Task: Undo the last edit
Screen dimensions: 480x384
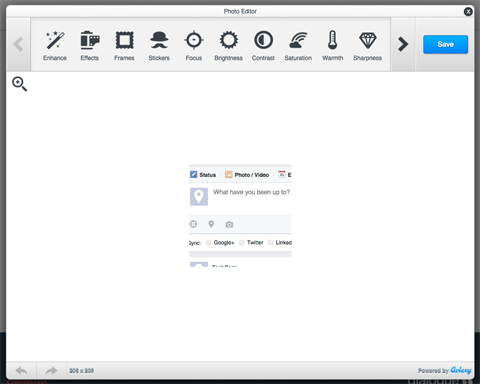Action: pos(21,370)
